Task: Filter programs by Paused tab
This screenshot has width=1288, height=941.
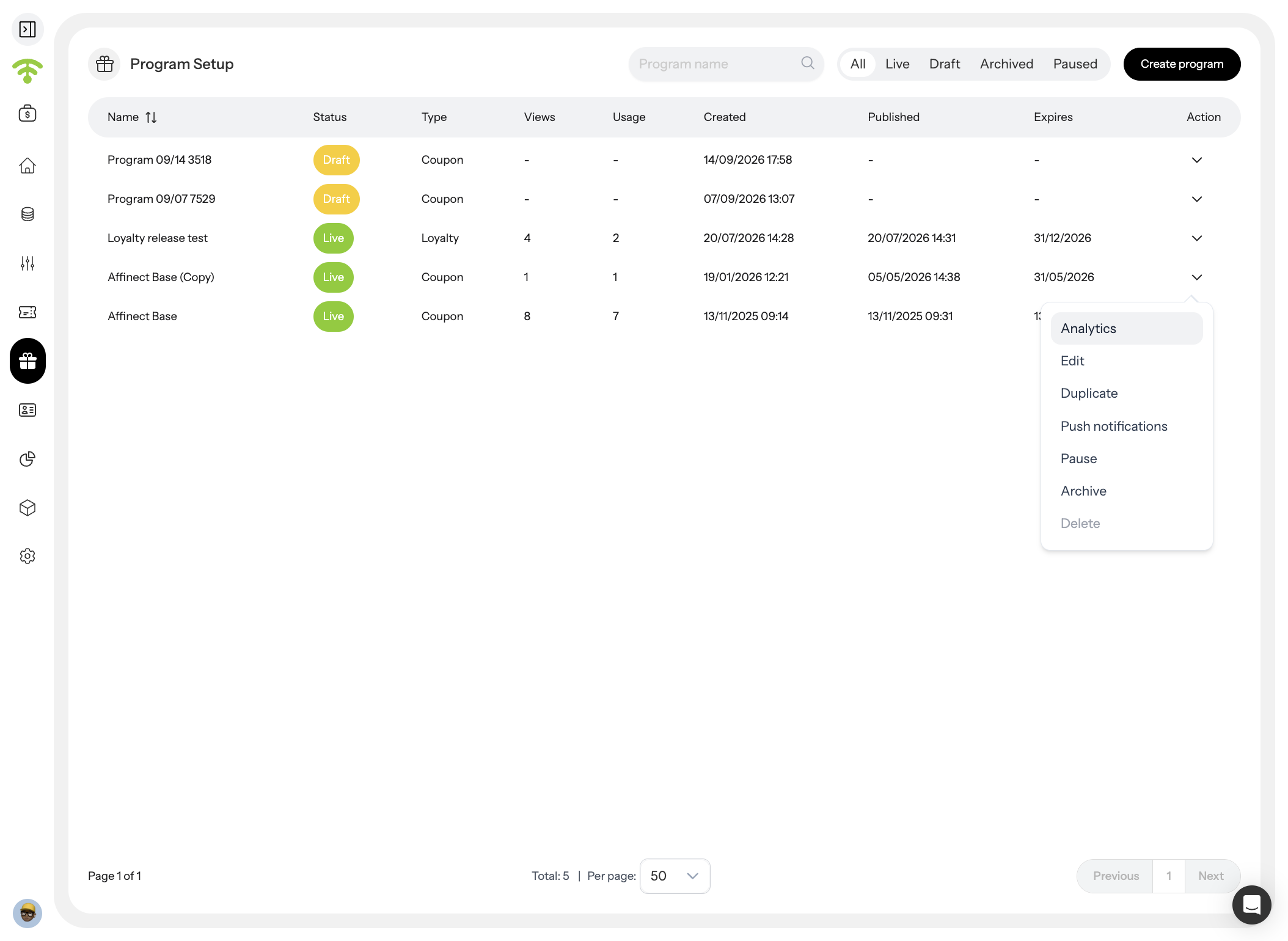Action: coord(1075,64)
